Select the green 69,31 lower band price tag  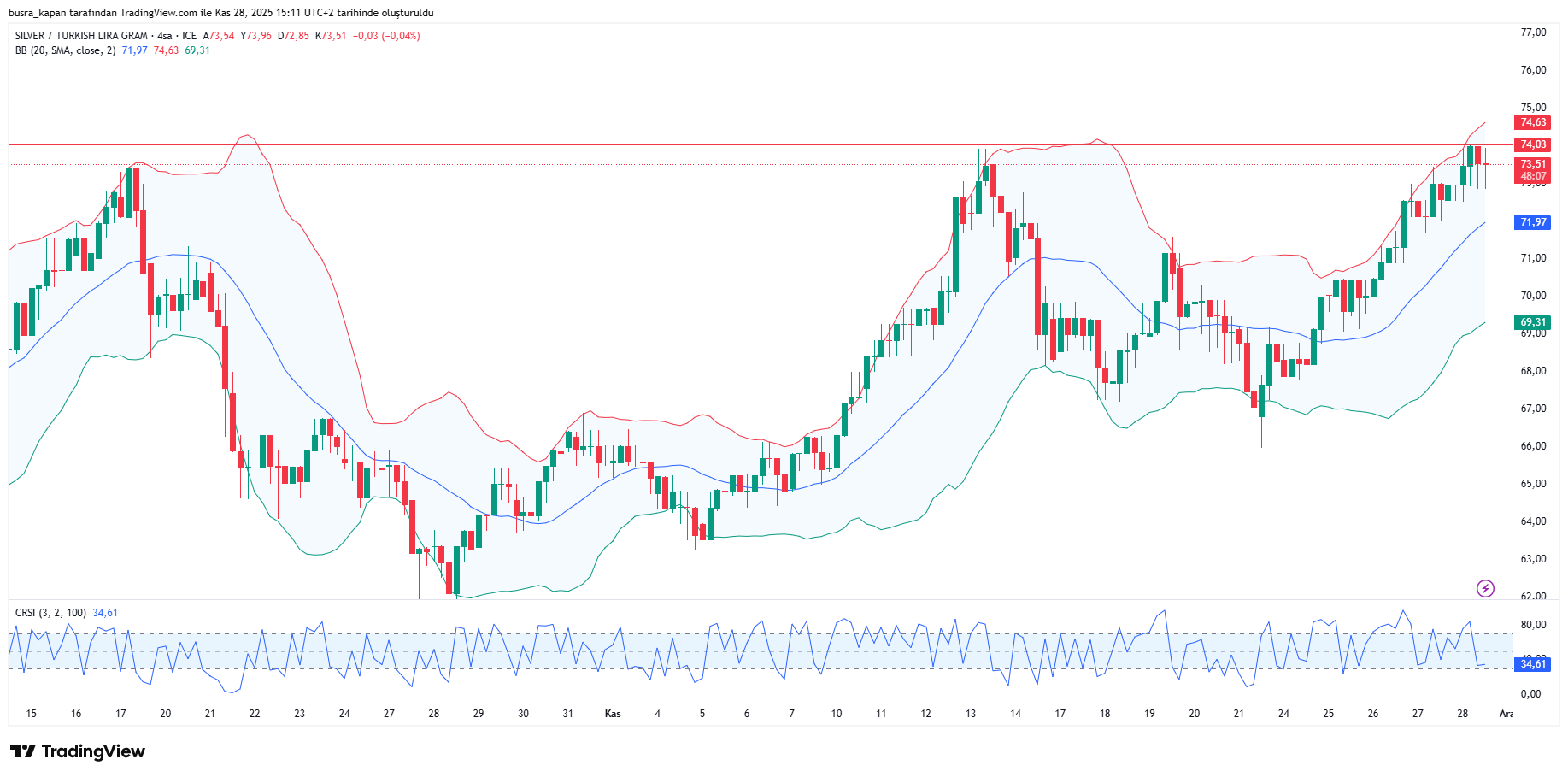coord(1533,322)
